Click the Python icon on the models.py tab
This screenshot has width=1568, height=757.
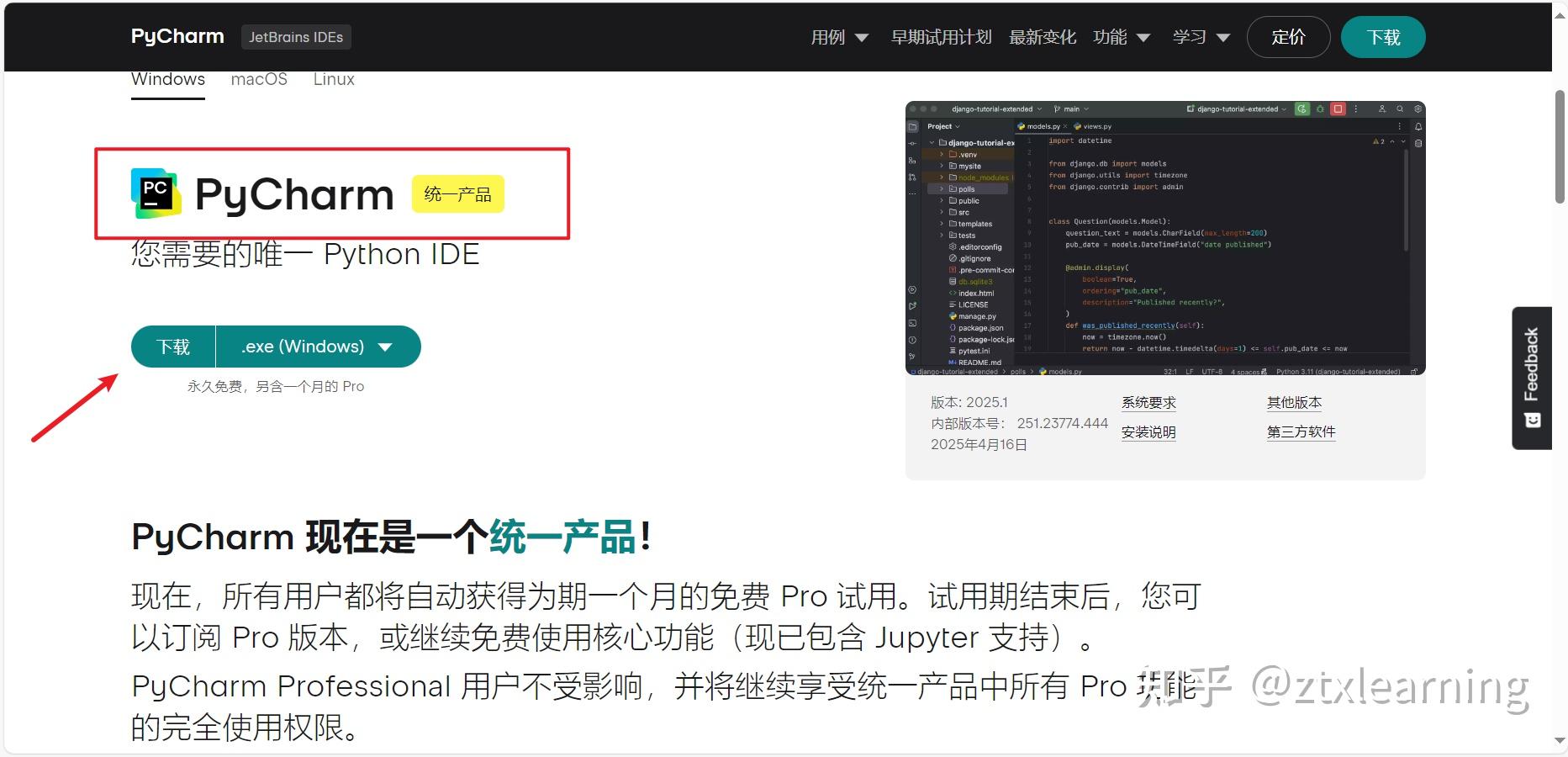coord(1022,126)
